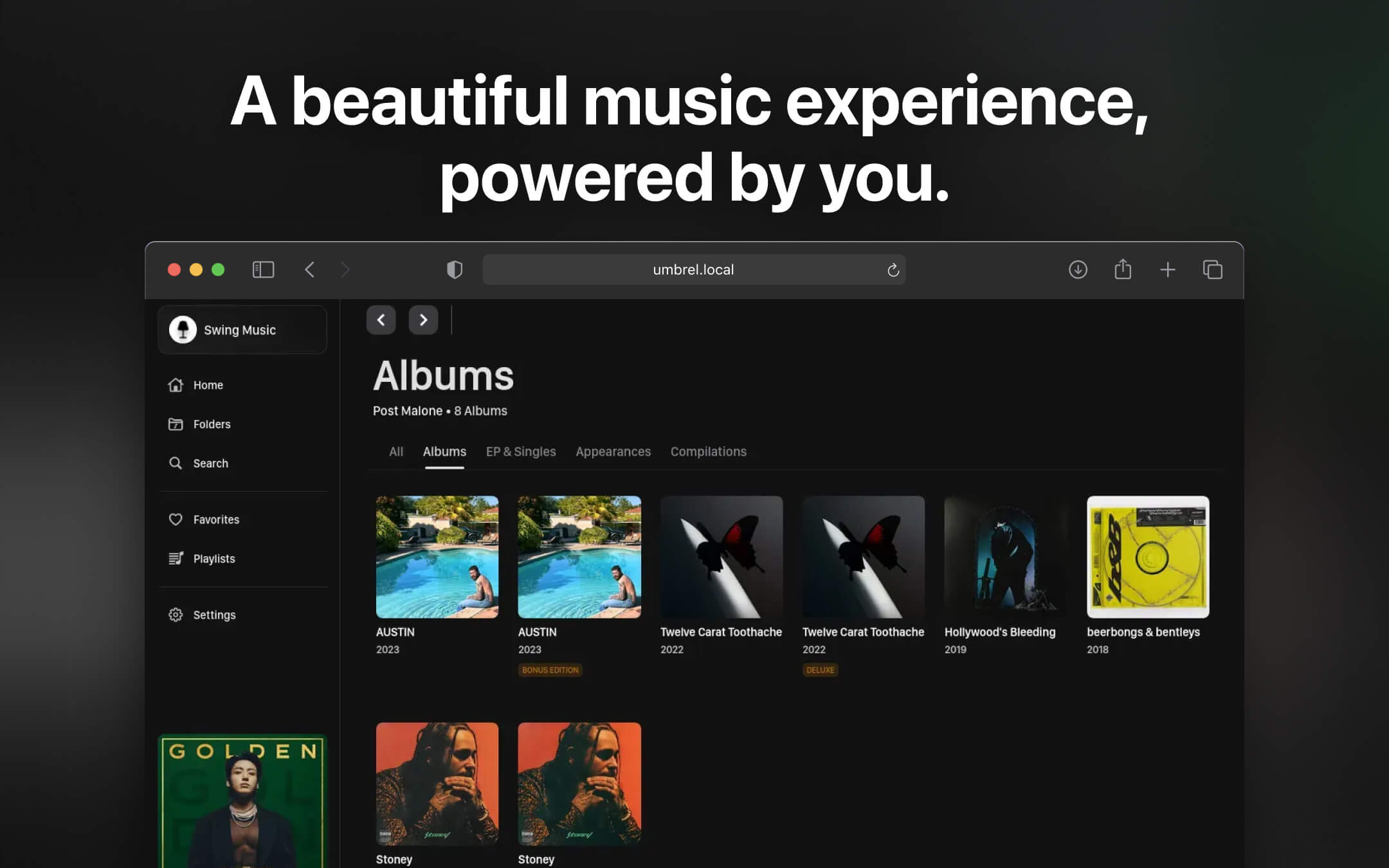Reload the umbrel.local page
The height and width of the screenshot is (868, 1389).
[x=893, y=269]
